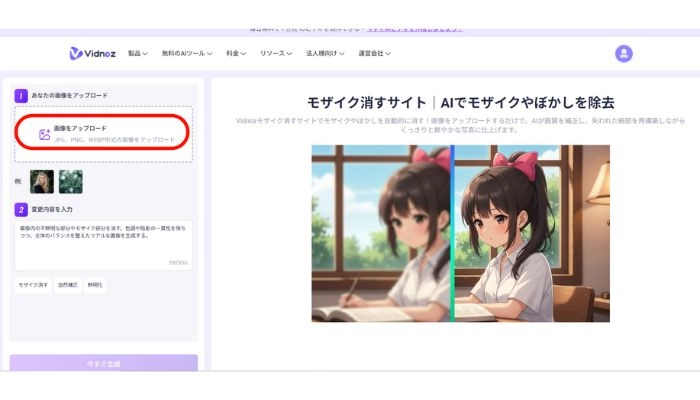Open the リソース dropdown menu
The width and height of the screenshot is (700, 400).
276,54
